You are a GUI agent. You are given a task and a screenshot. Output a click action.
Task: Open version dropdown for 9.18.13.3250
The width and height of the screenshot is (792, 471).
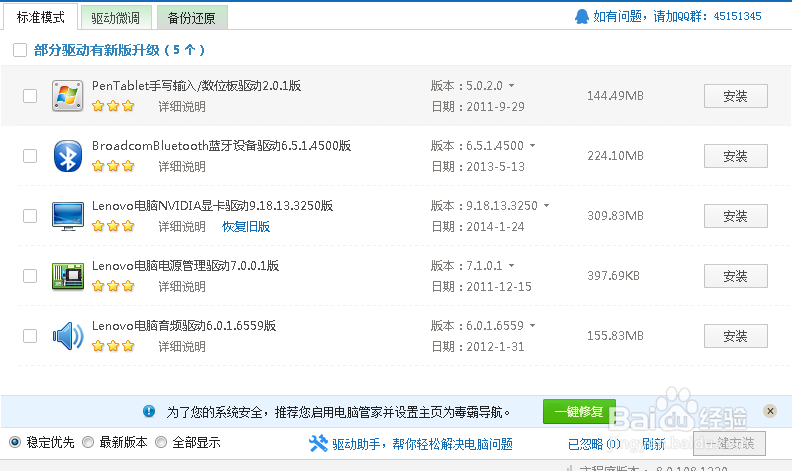click(x=547, y=206)
